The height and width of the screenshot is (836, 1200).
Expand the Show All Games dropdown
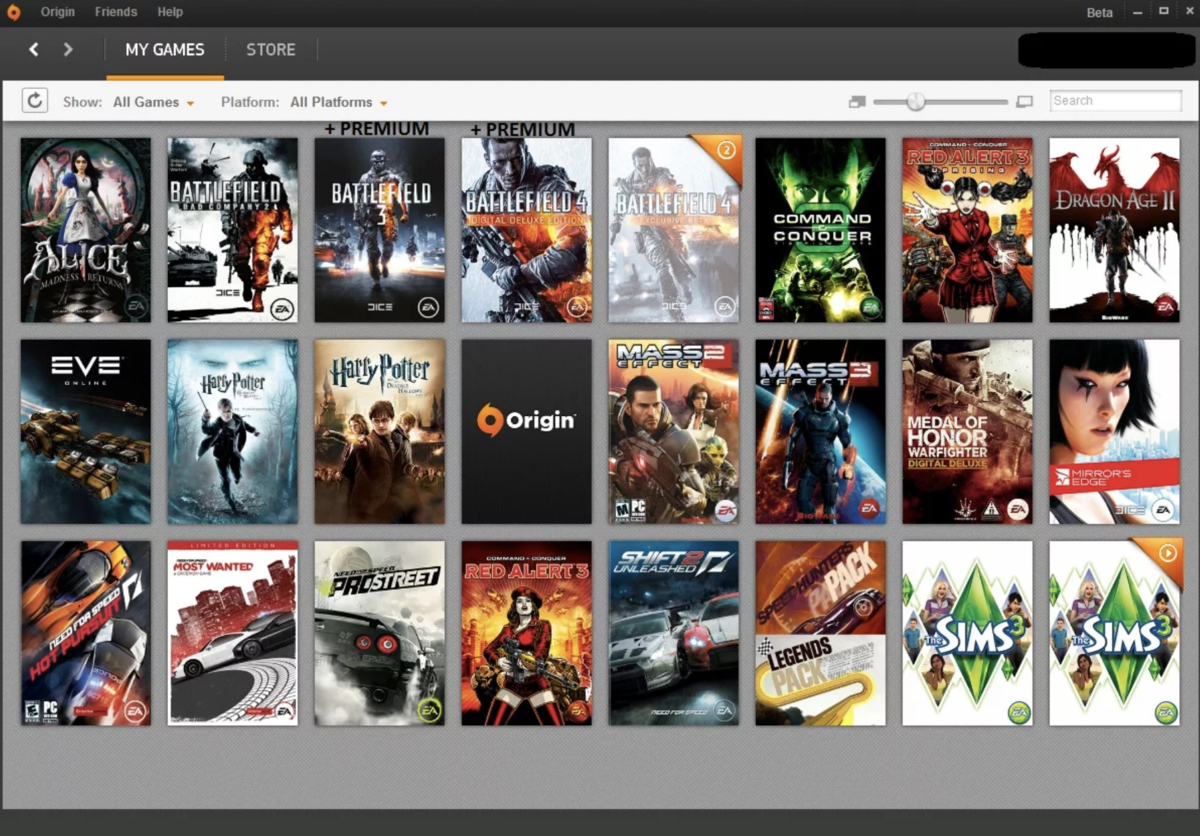(x=154, y=102)
